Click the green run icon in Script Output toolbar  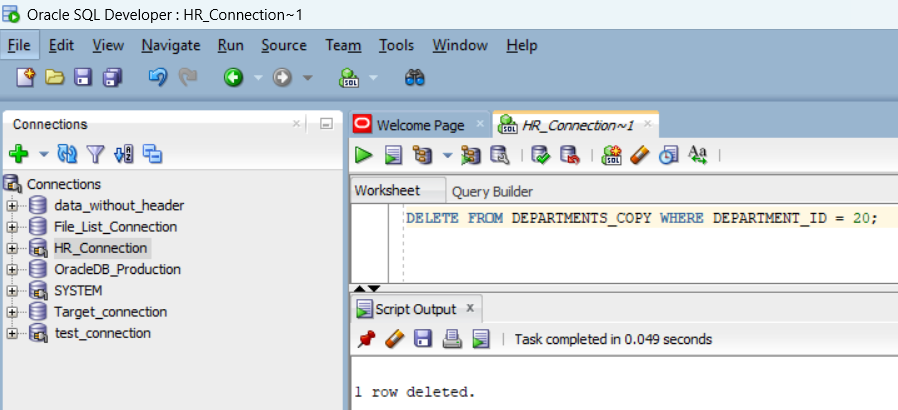coord(481,340)
